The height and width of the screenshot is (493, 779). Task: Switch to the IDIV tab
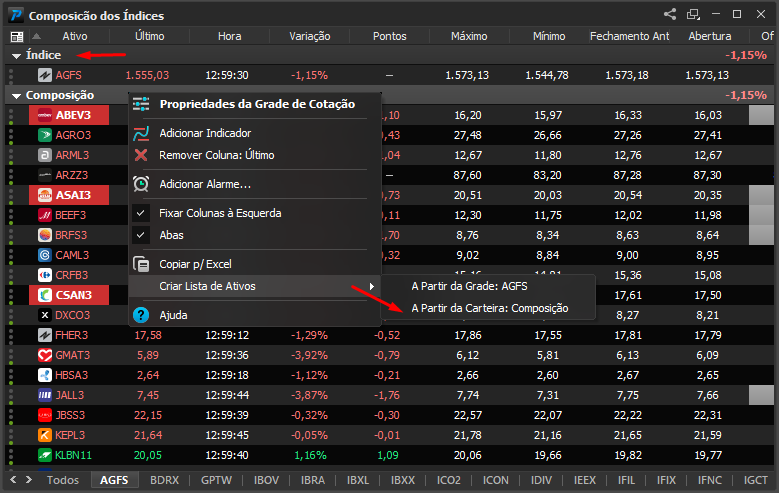(541, 480)
